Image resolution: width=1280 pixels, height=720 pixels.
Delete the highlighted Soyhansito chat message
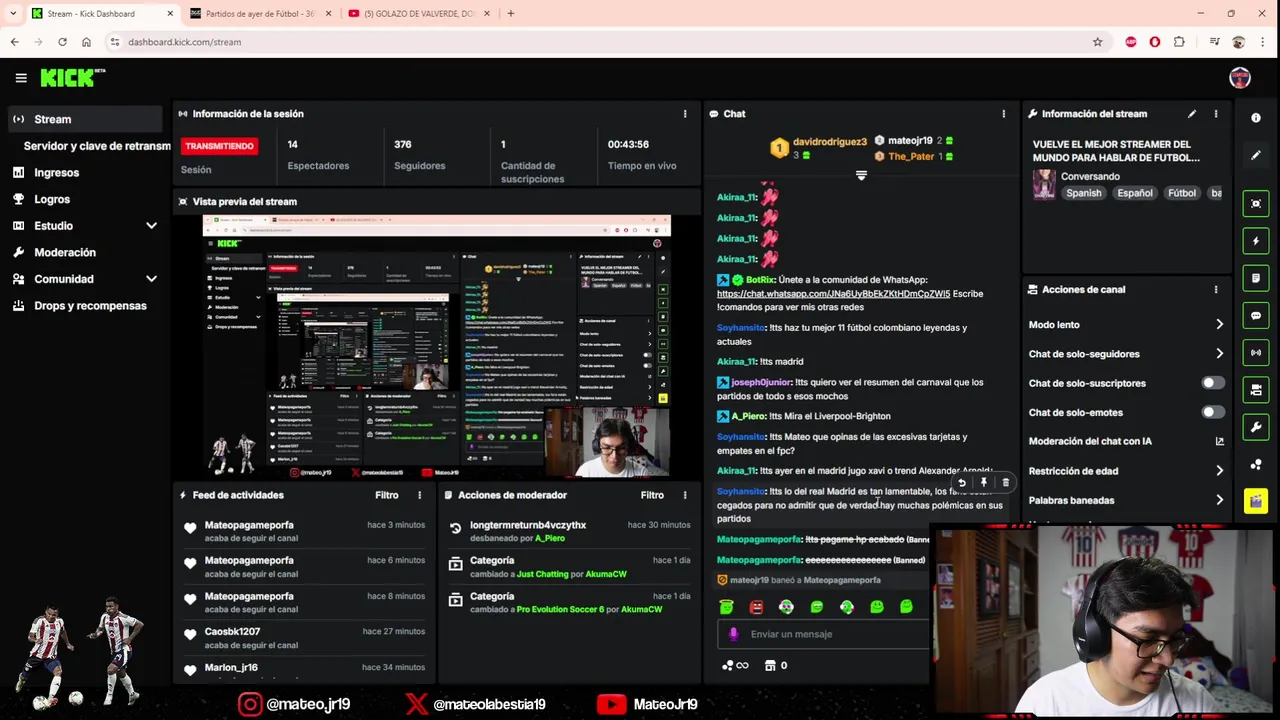1005,483
